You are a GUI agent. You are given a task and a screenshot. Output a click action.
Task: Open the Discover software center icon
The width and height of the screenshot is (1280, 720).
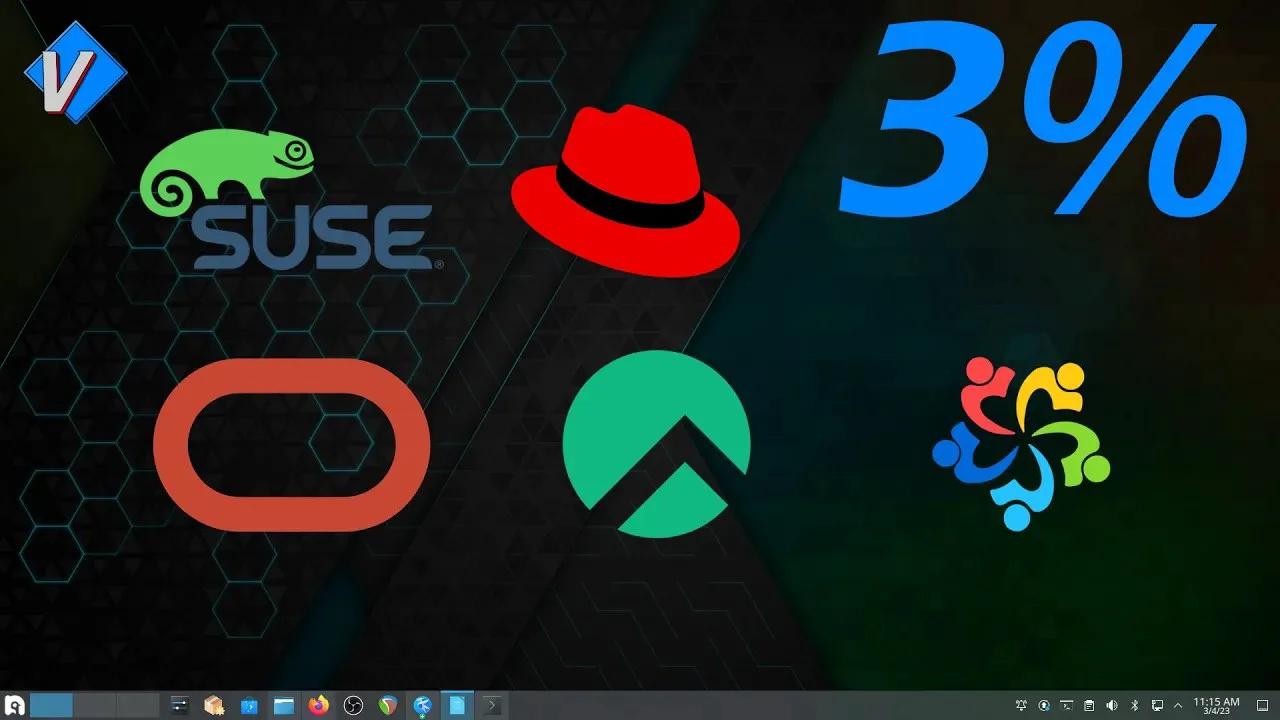247,705
